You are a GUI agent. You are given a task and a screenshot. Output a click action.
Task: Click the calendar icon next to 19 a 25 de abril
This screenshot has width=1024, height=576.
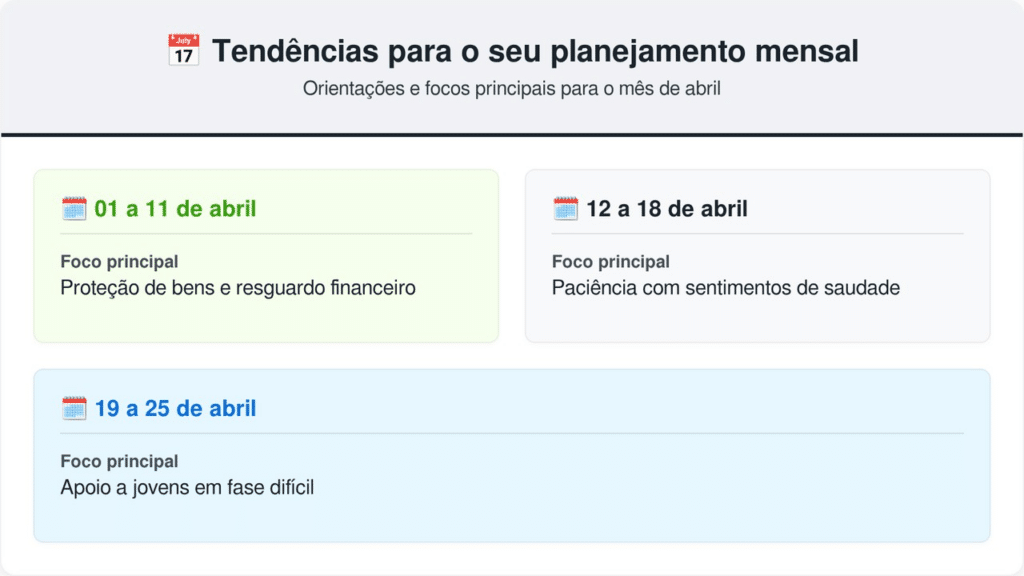[74, 409]
